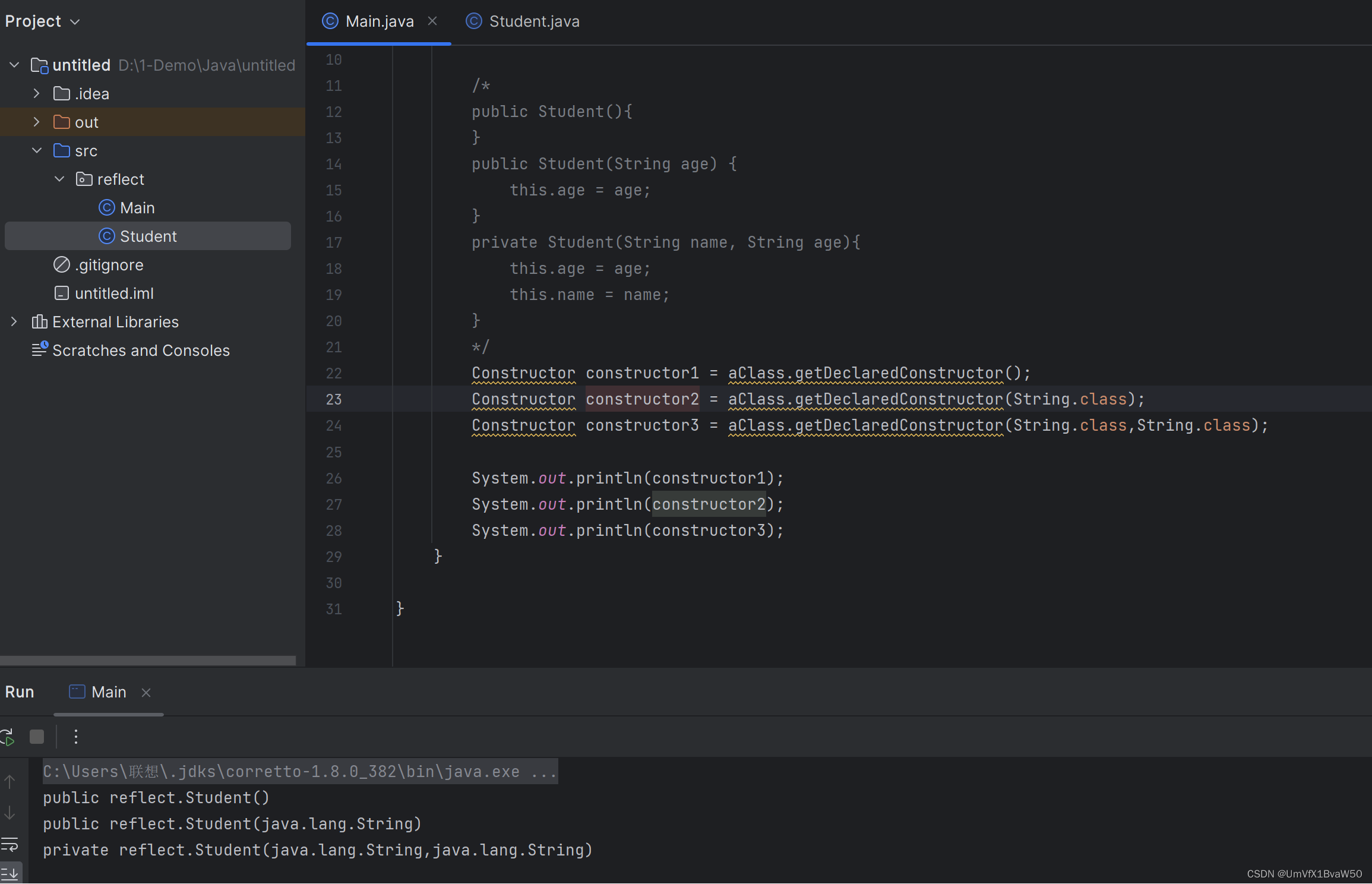1372x884 pixels.
Task: Expand the reflect package folder
Action: click(61, 179)
